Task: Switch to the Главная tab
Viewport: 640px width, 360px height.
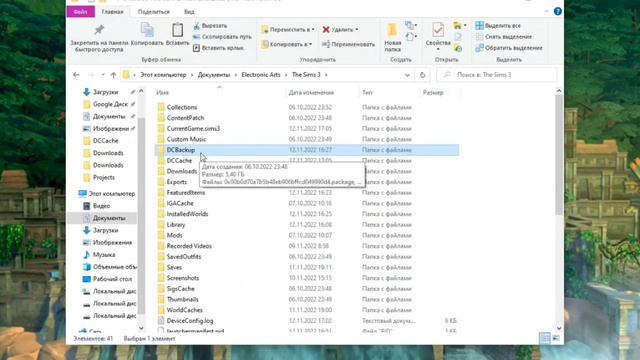Action: 112,12
